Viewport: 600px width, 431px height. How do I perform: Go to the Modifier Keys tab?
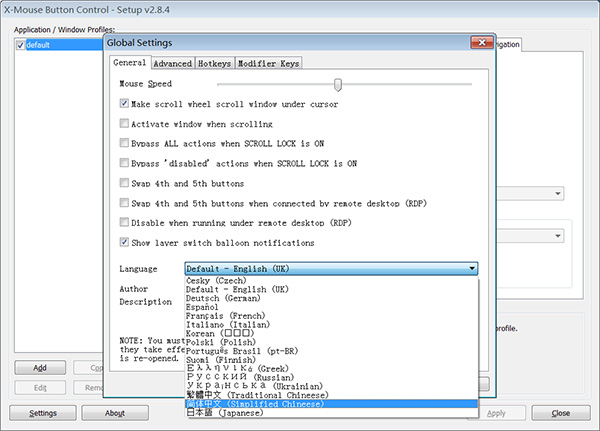click(268, 63)
